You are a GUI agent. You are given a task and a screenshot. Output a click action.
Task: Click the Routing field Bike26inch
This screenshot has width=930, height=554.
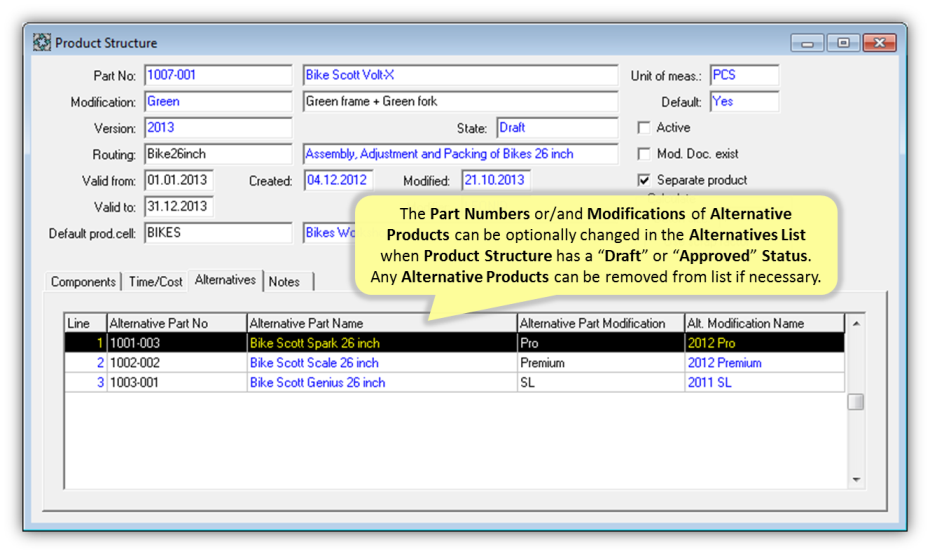point(218,154)
